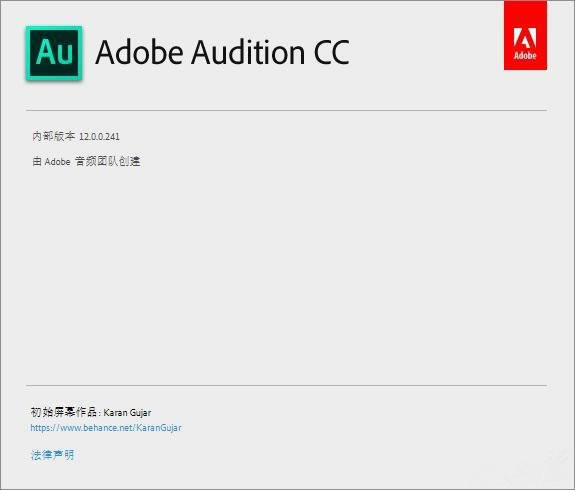The width and height of the screenshot is (575, 490).
Task: Click the red Adobe logo badge
Action: tap(525, 35)
